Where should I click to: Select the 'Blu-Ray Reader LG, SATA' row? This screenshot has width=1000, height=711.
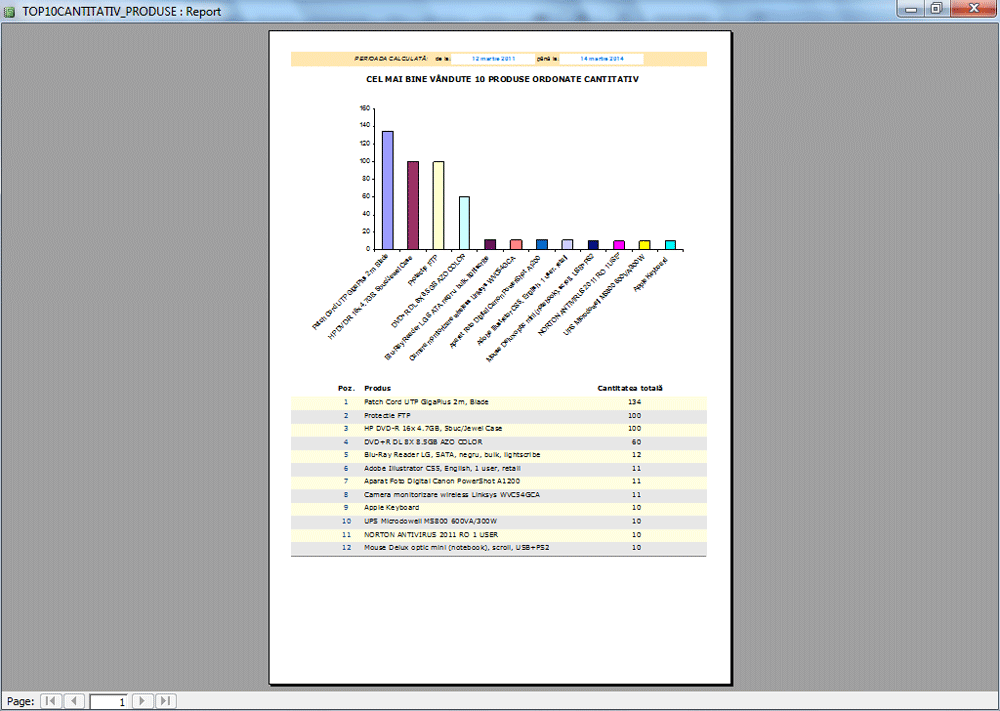[499, 455]
